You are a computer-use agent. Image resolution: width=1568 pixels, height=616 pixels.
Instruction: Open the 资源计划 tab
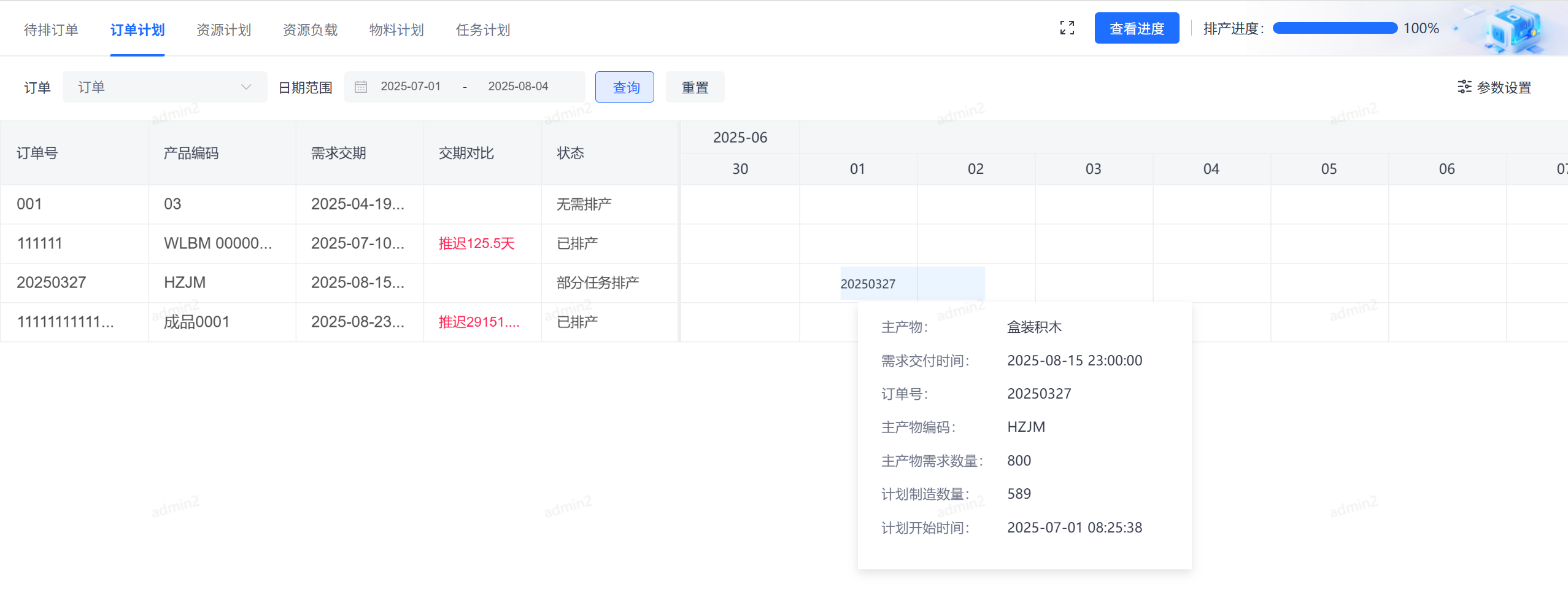224,29
